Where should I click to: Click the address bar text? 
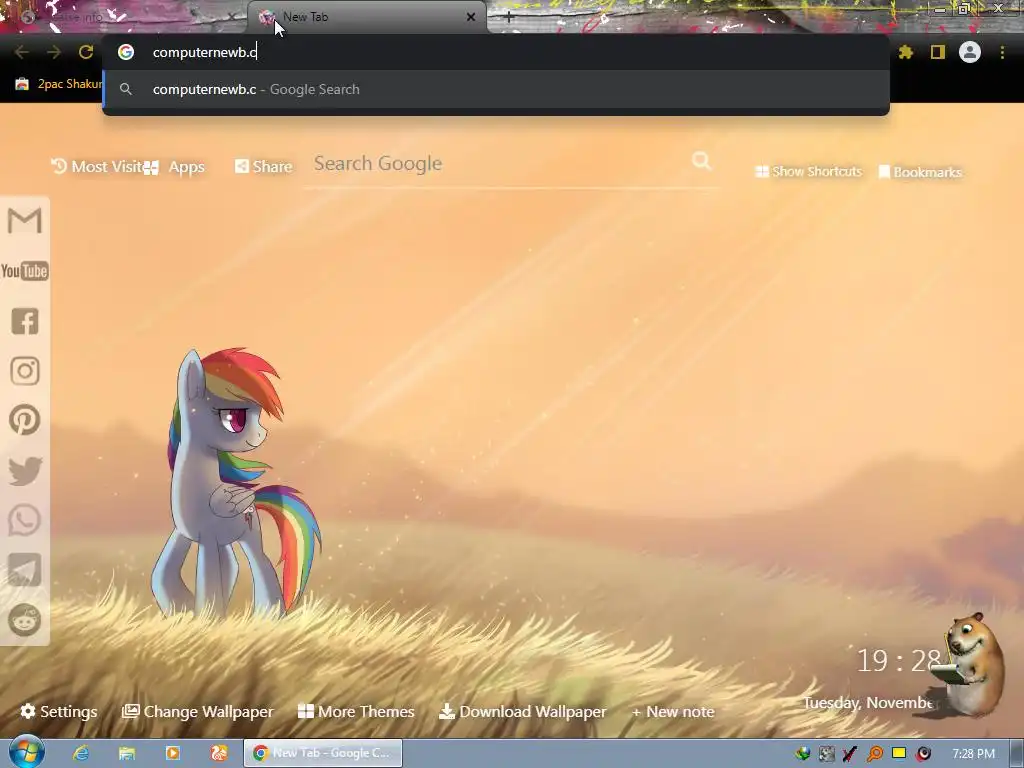point(204,52)
